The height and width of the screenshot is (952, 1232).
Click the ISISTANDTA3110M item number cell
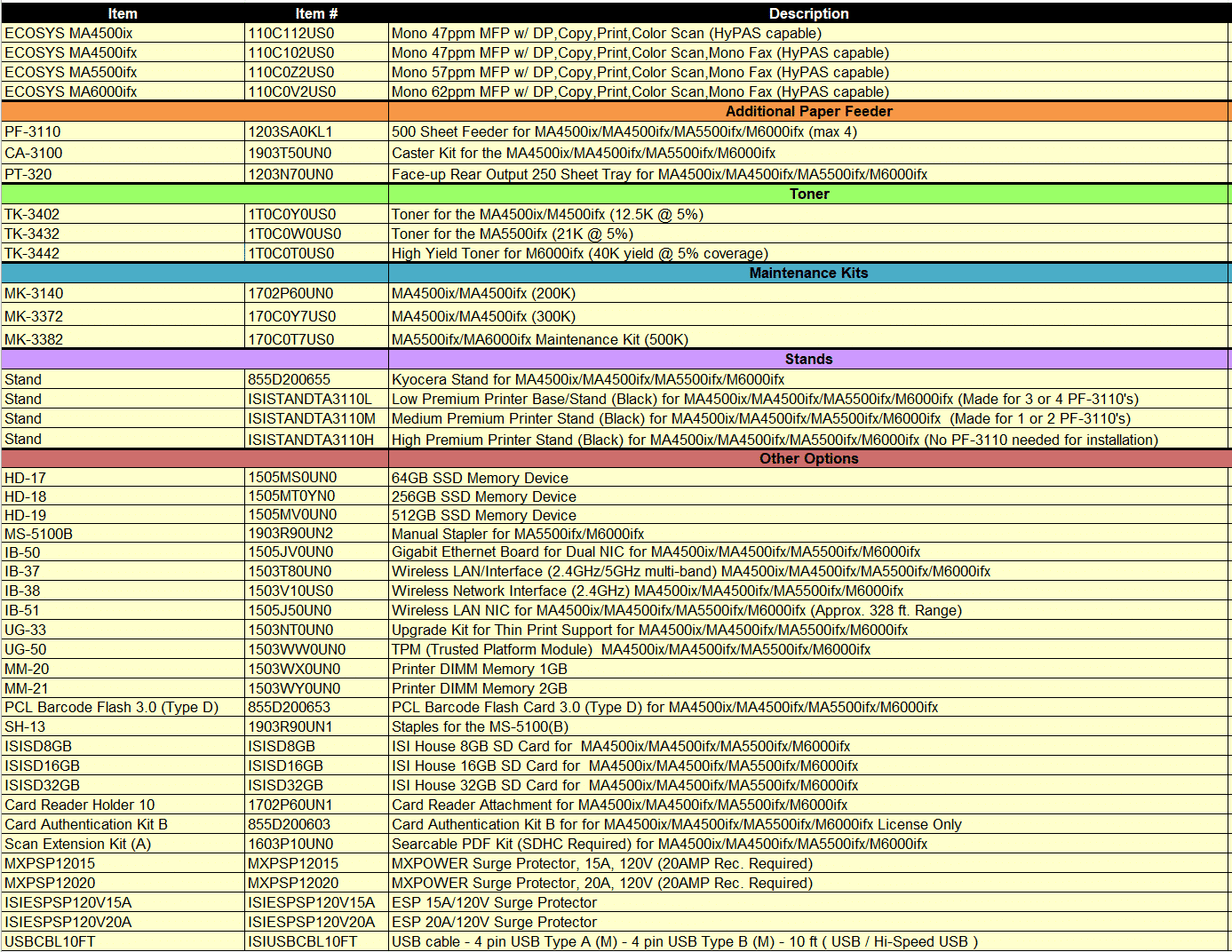pos(312,418)
